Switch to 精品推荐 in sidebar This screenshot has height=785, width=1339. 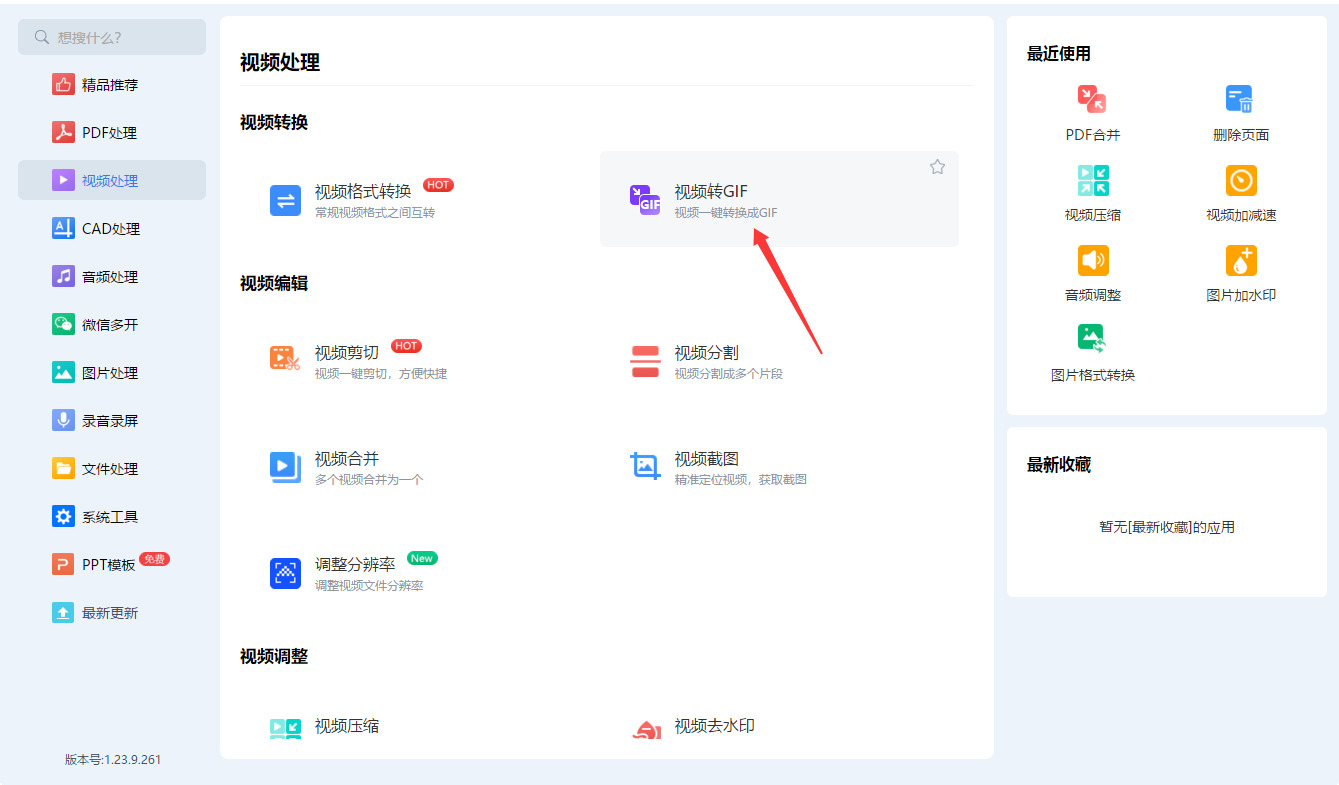pyautogui.click(x=112, y=85)
